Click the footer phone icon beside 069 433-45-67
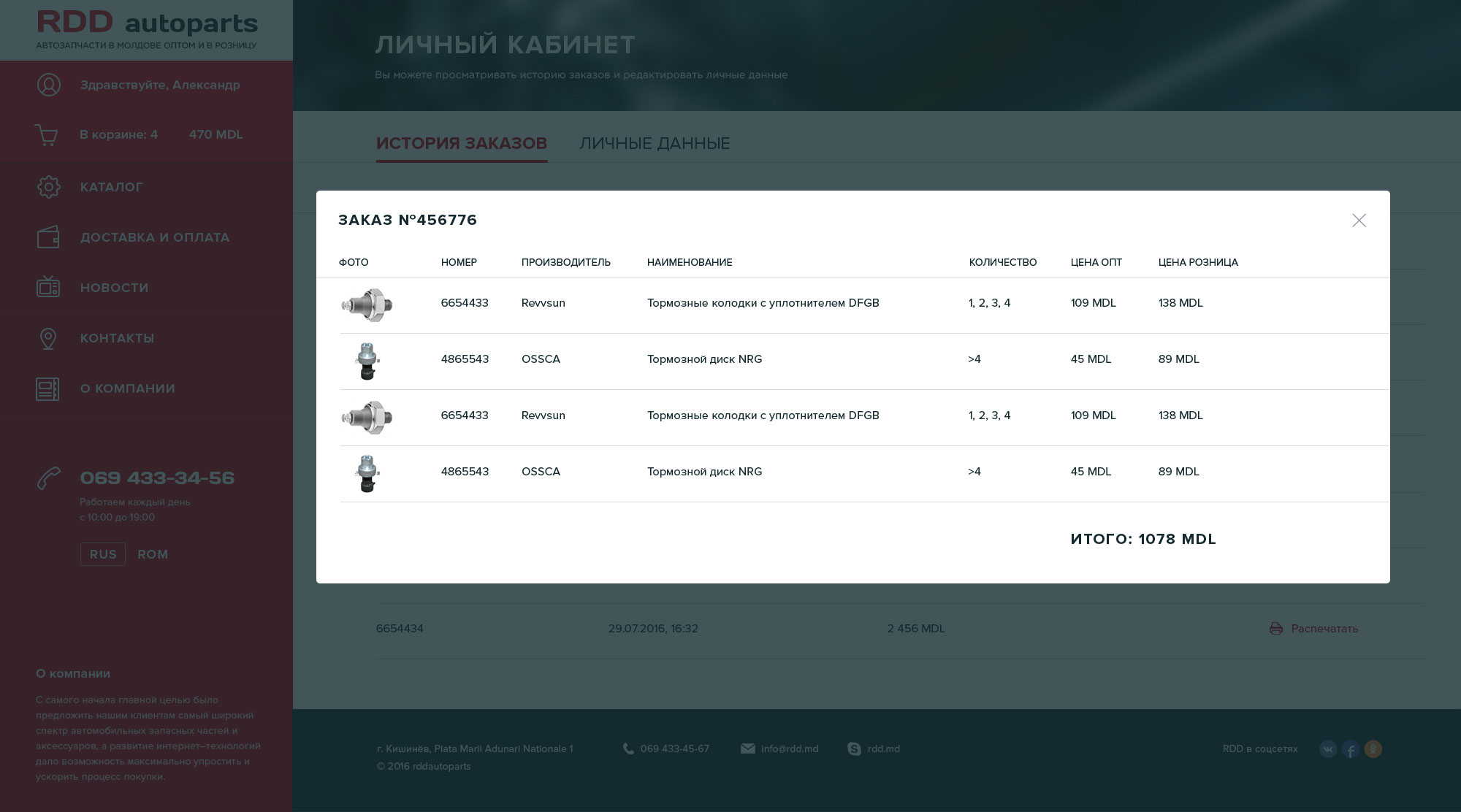1461x812 pixels. coord(628,749)
